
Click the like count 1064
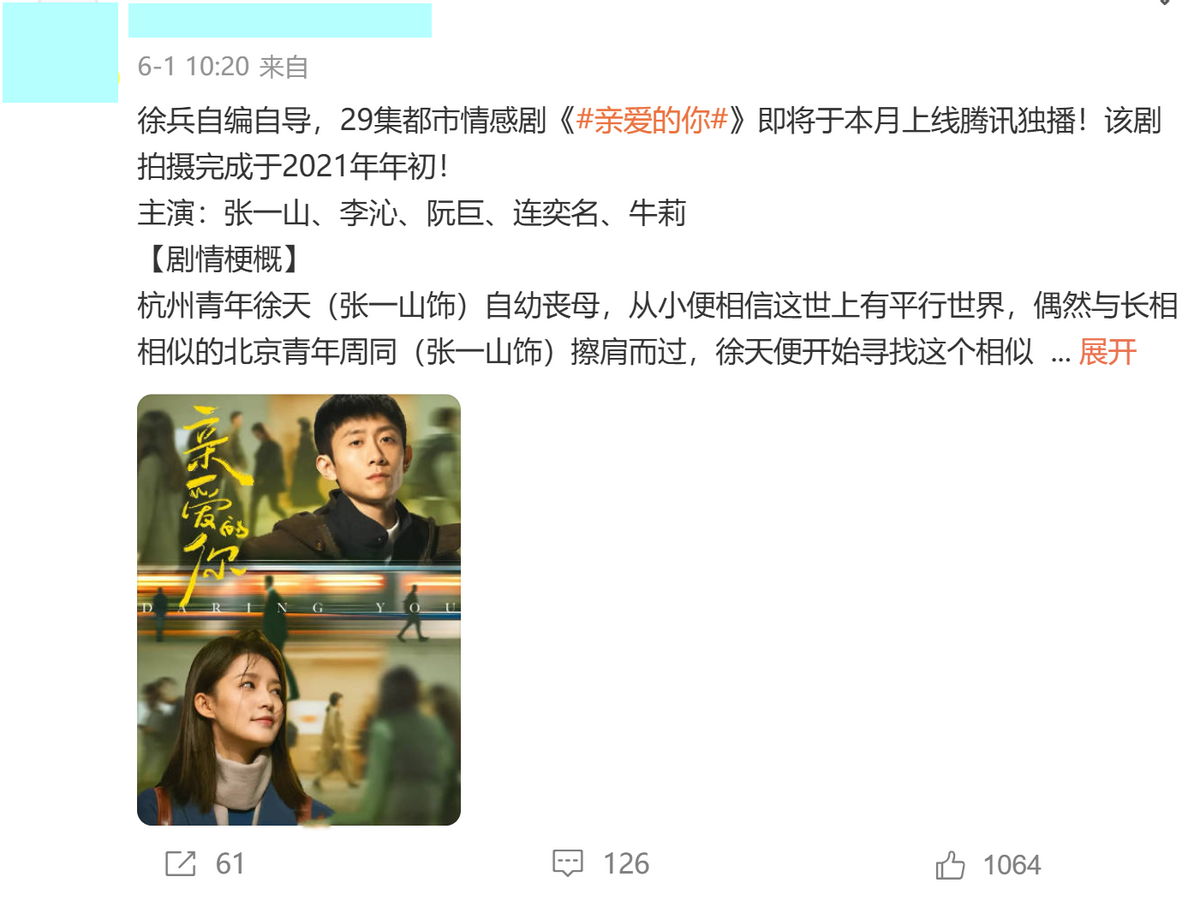tap(1012, 865)
